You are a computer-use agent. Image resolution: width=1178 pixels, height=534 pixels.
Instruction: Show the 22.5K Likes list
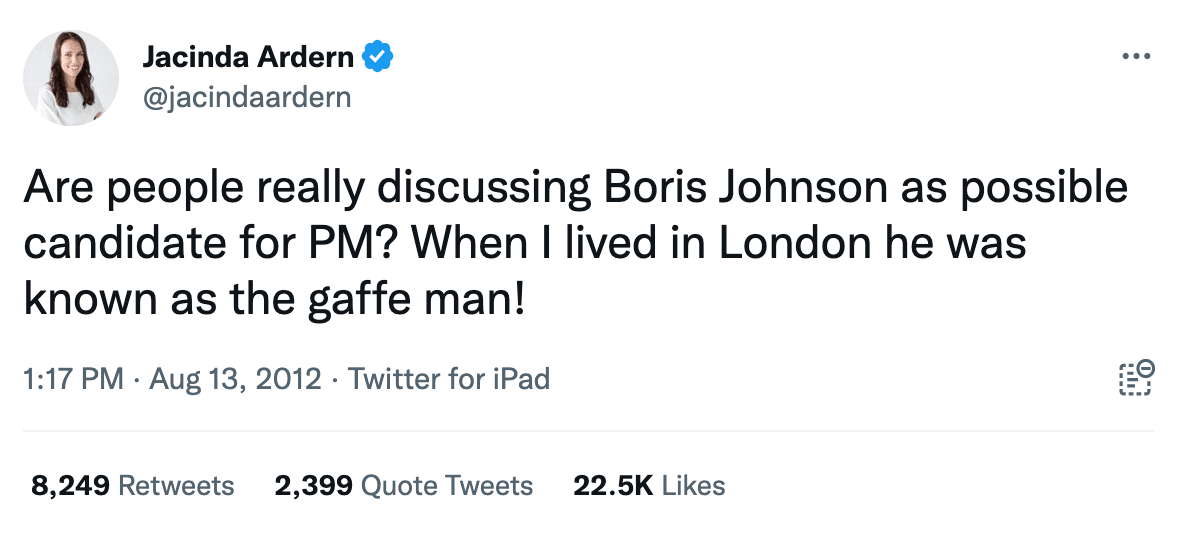pos(648,486)
